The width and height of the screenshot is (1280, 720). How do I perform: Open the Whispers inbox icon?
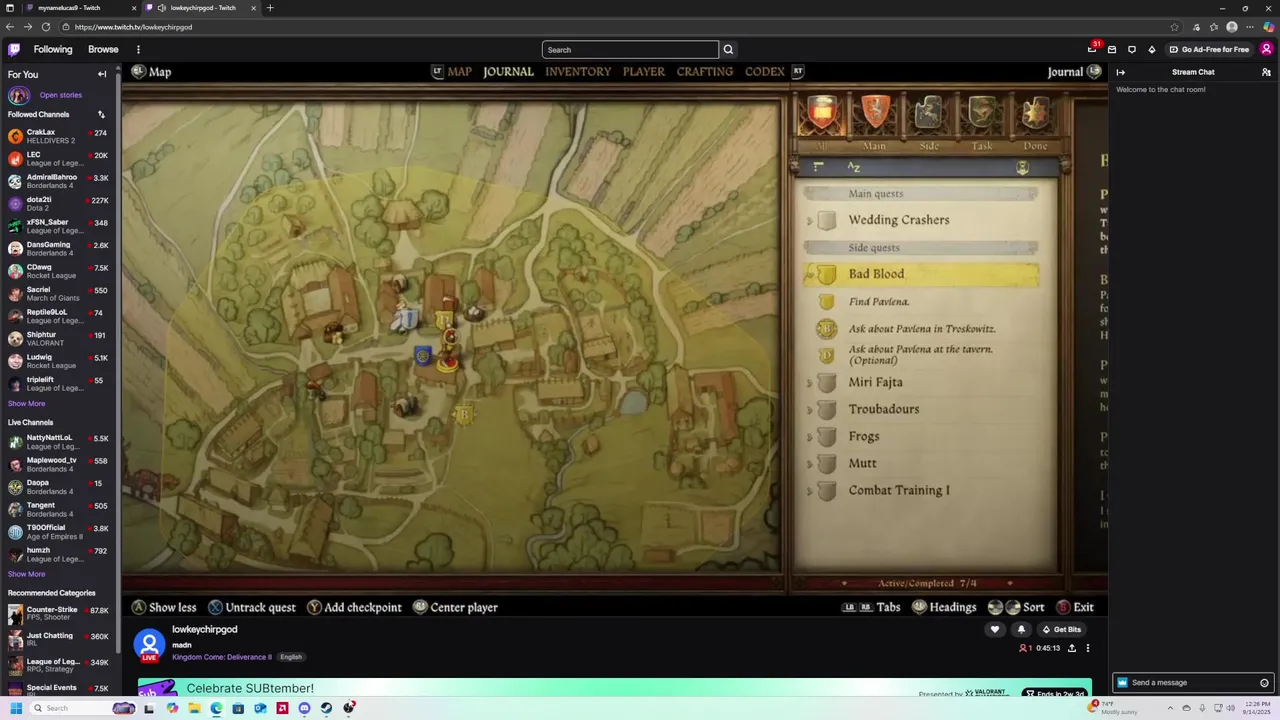[1112, 49]
